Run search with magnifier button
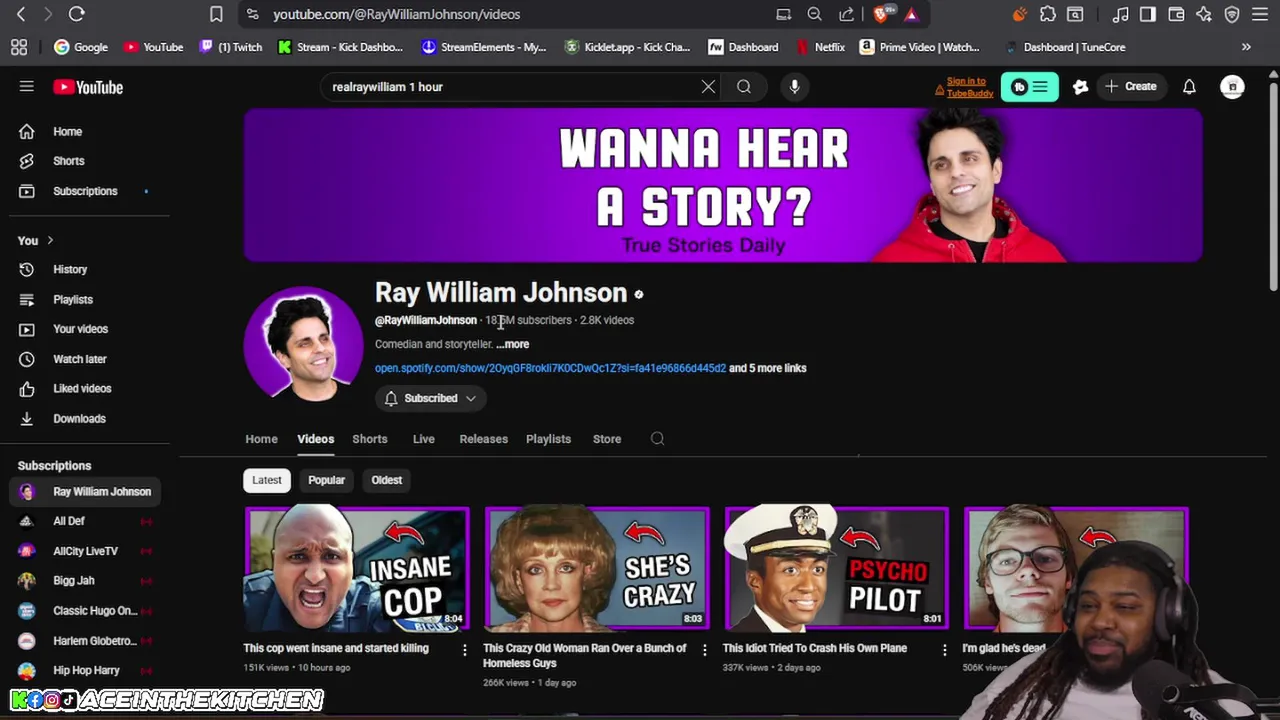This screenshot has height=720, width=1280. click(744, 87)
